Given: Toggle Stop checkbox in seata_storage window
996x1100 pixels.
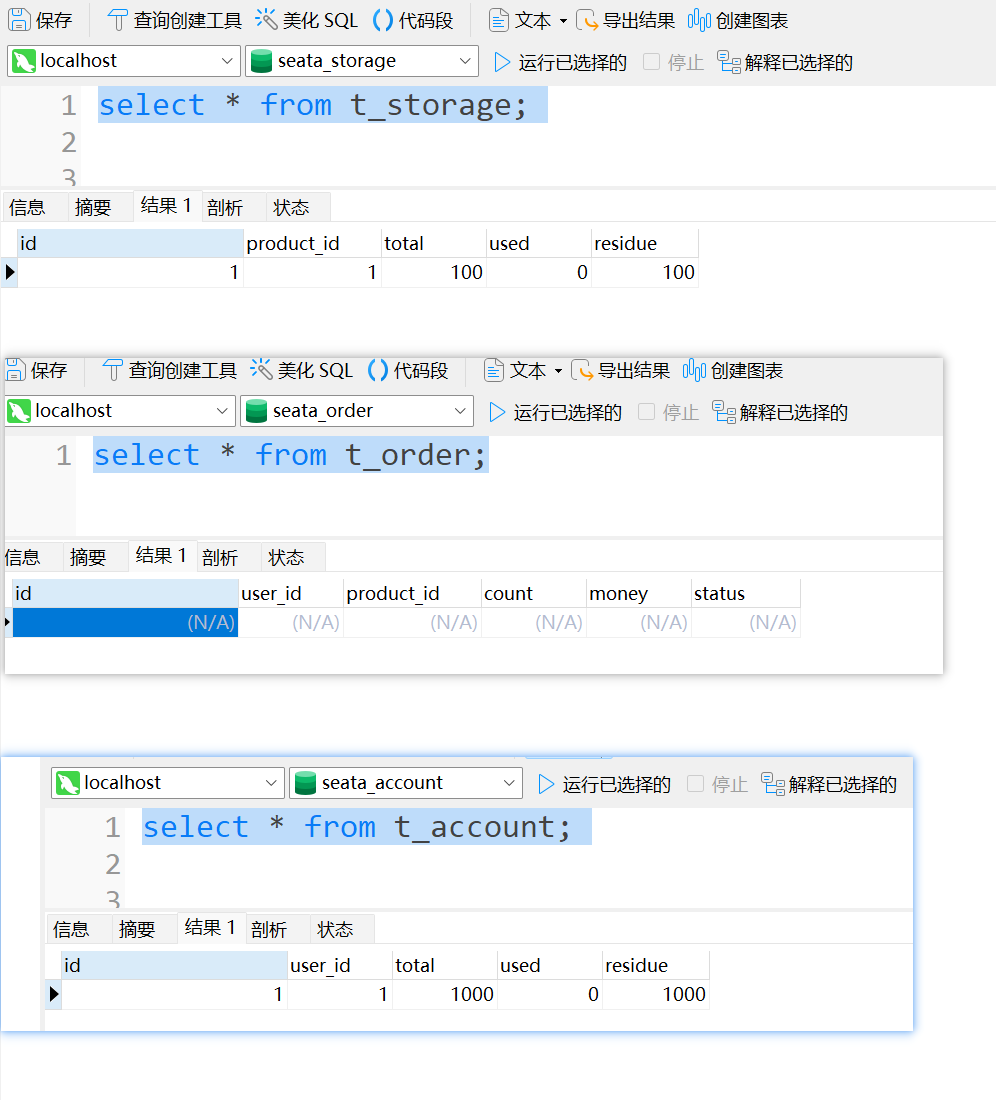Looking at the screenshot, I should 652,62.
